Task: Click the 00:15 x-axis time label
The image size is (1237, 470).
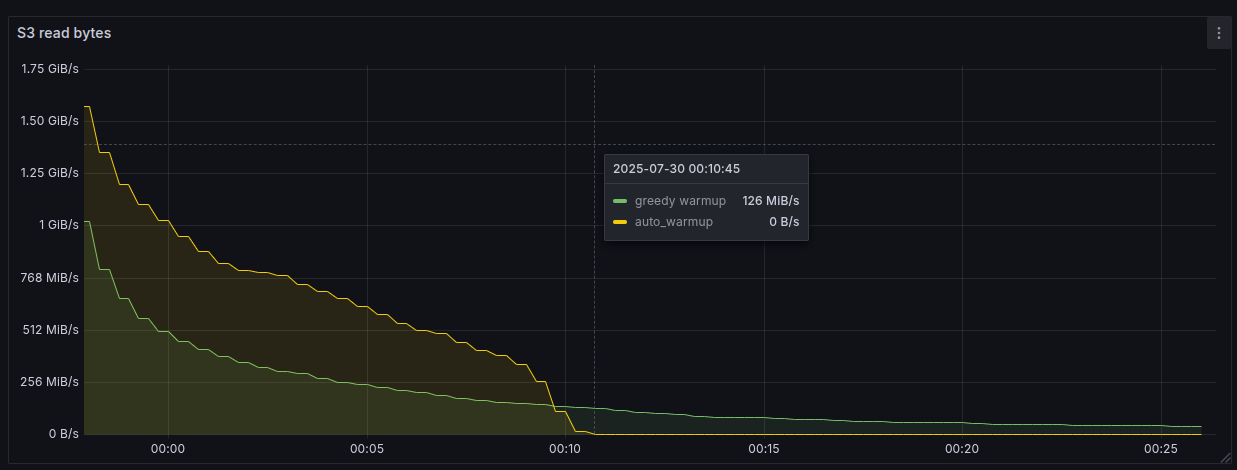Action: pos(764,449)
